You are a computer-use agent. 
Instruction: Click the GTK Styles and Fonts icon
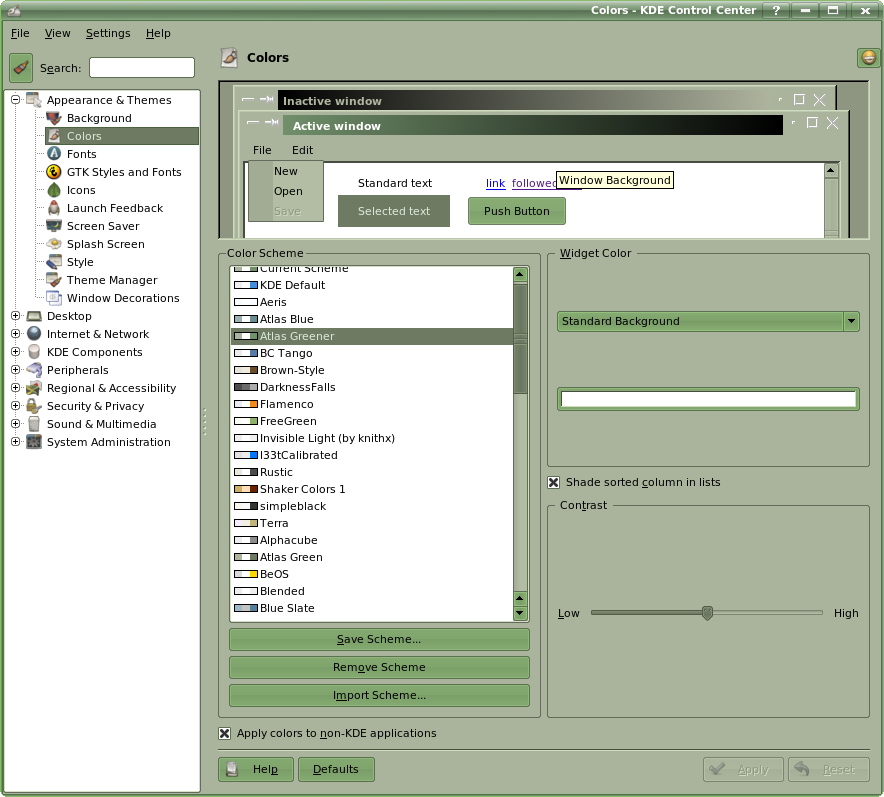[x=54, y=172]
